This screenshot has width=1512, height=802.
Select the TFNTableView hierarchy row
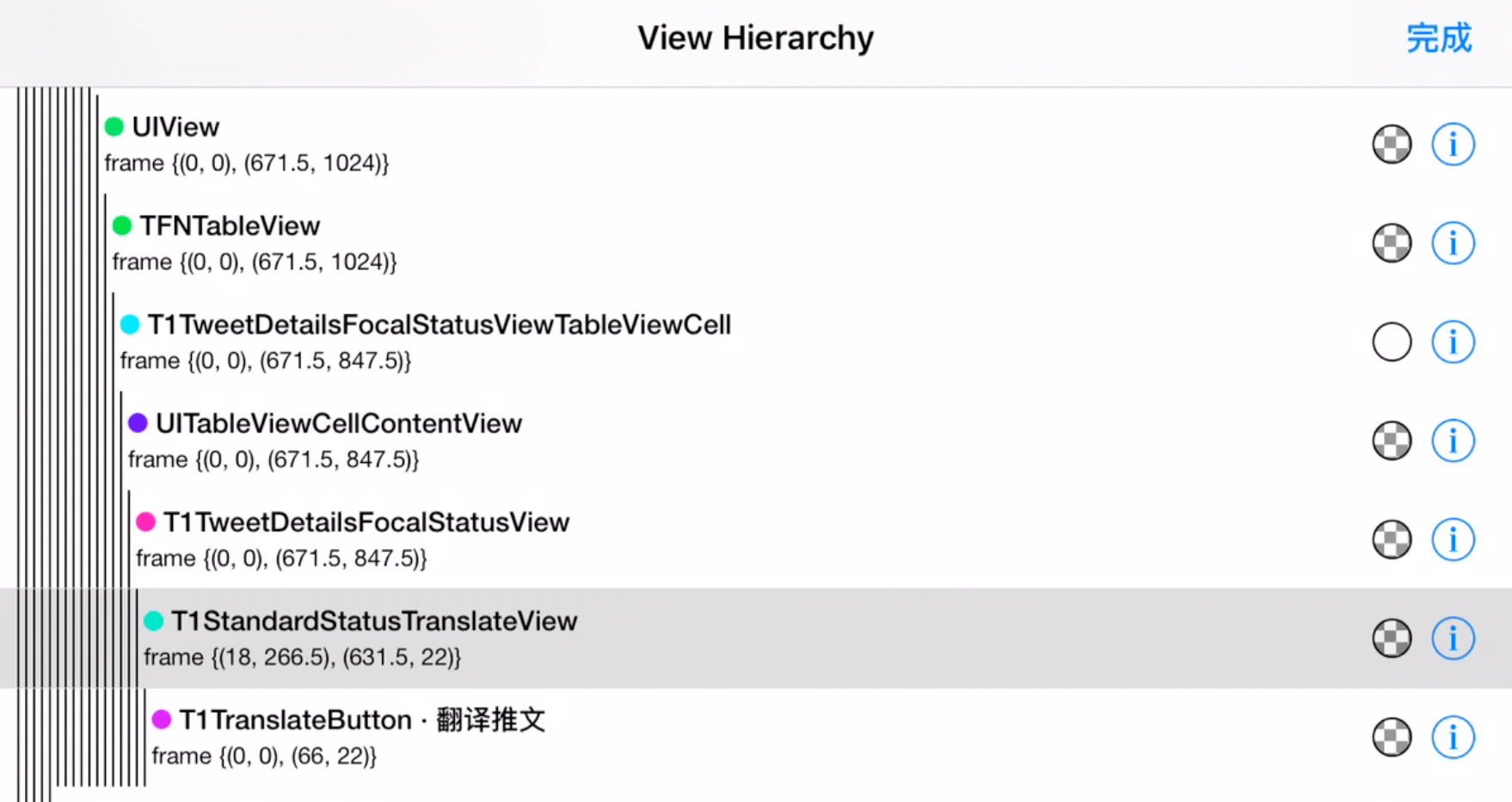[x=756, y=243]
